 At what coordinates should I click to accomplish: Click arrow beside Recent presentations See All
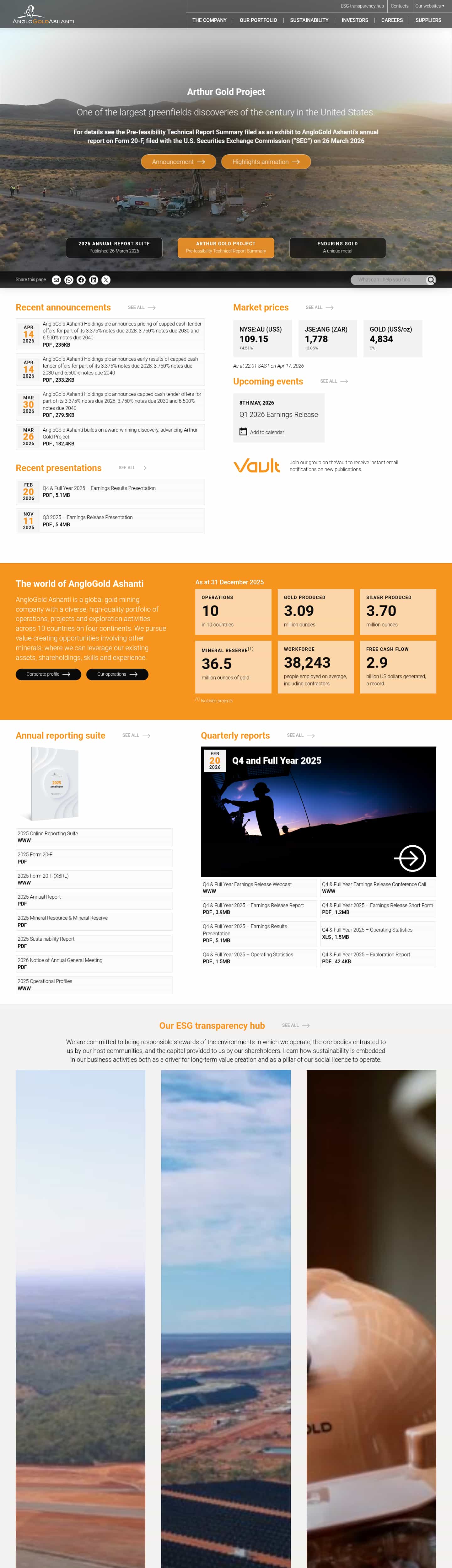pos(143,468)
